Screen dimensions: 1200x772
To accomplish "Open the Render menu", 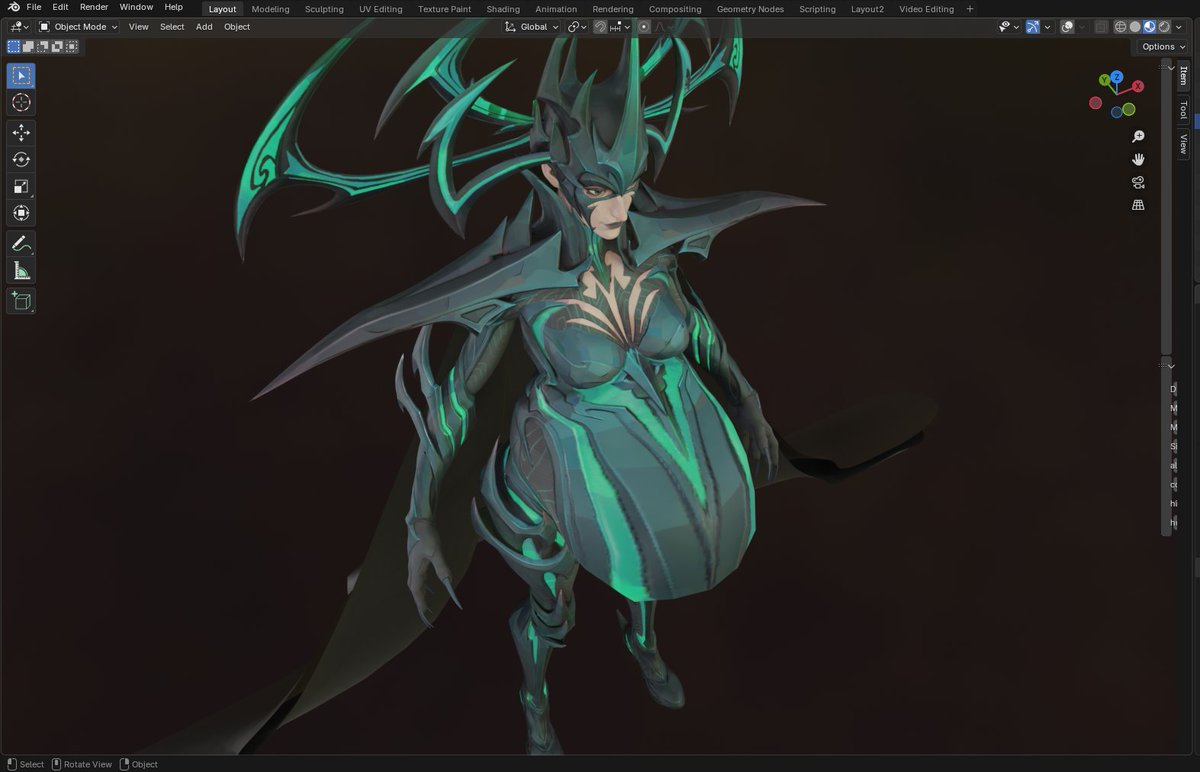I will (94, 7).
